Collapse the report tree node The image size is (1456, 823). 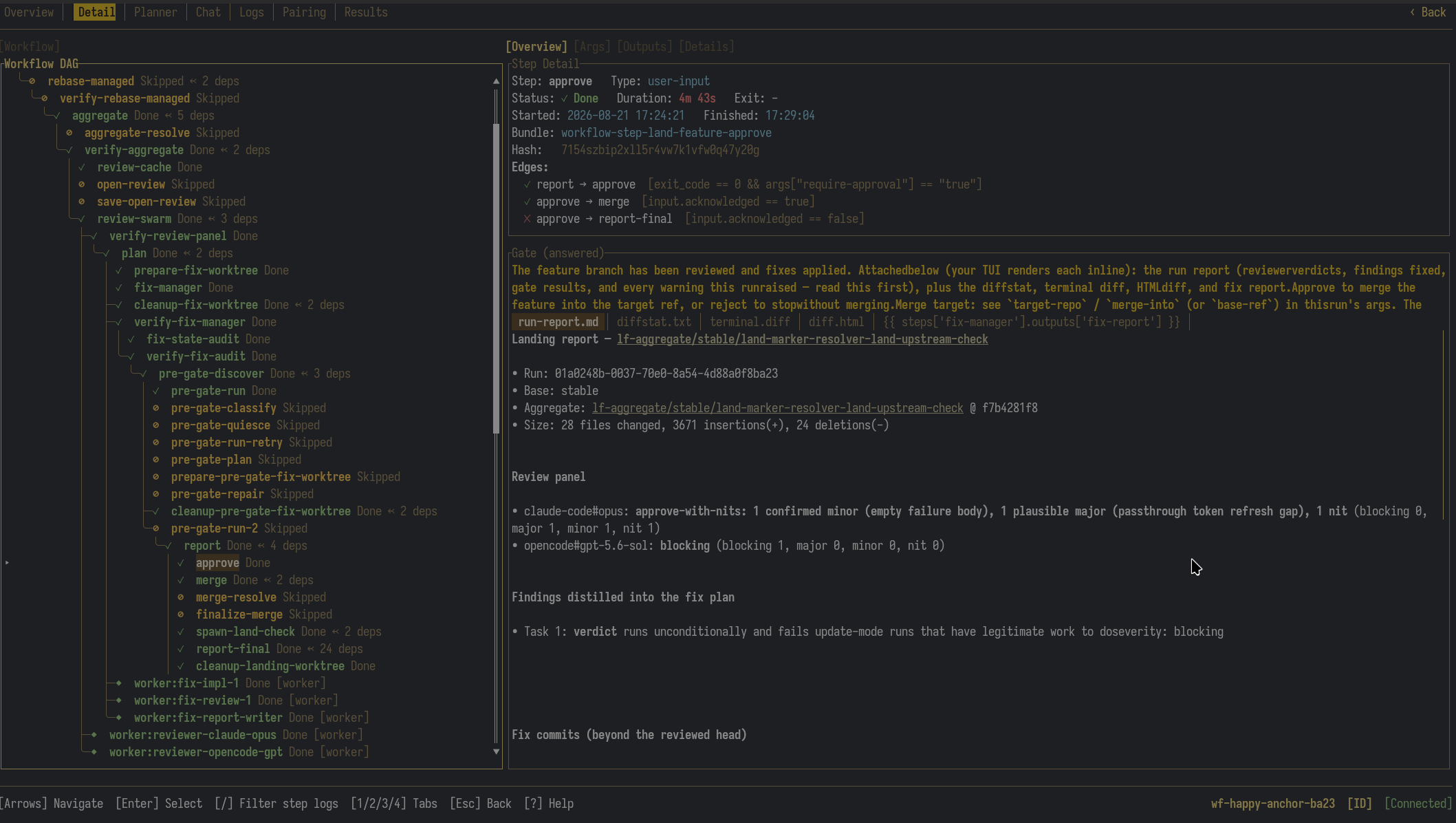[x=169, y=546]
